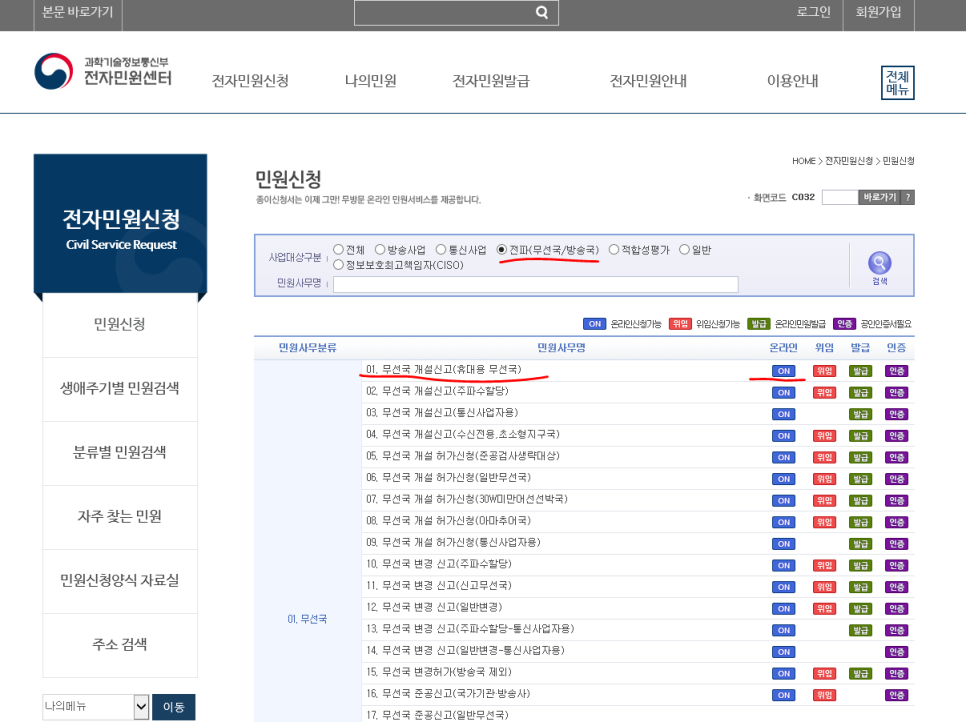Click ON badge for 04. 무선국 개설신고(수신전용,초소형지구국)
The width and height of the screenshot is (966, 722).
(x=784, y=436)
